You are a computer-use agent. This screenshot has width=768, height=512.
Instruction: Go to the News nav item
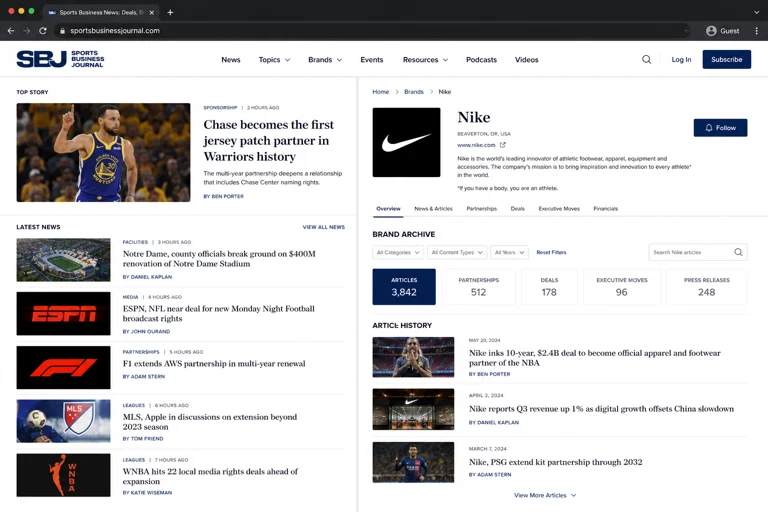click(x=231, y=60)
